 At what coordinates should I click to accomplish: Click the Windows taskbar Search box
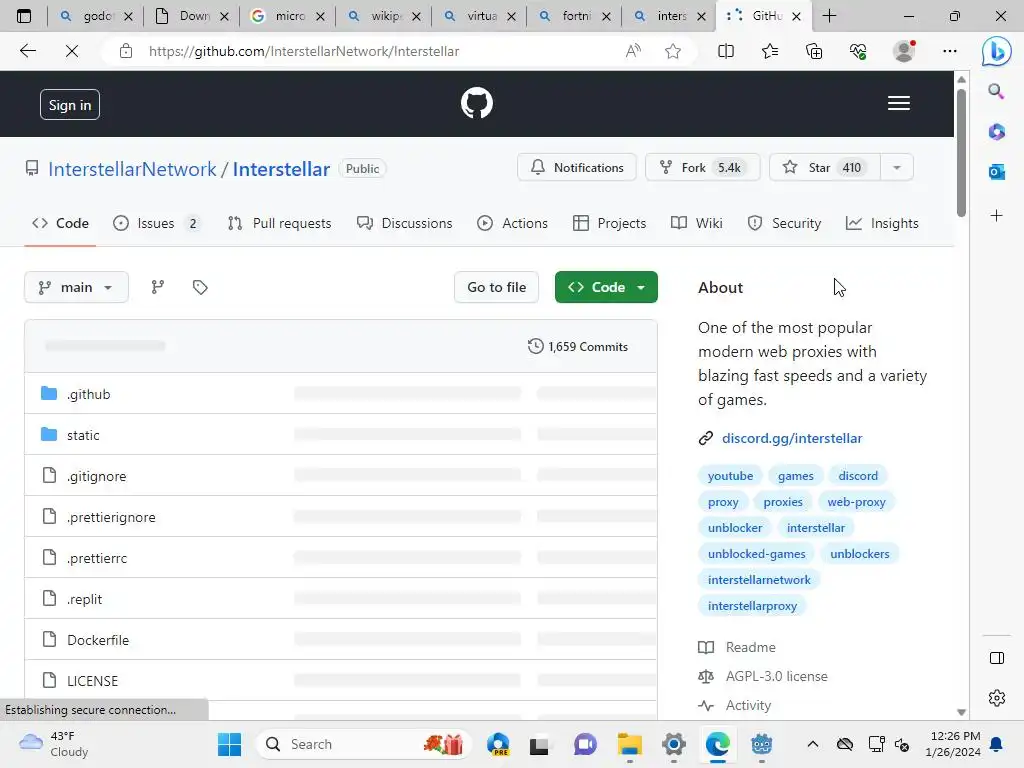point(363,744)
